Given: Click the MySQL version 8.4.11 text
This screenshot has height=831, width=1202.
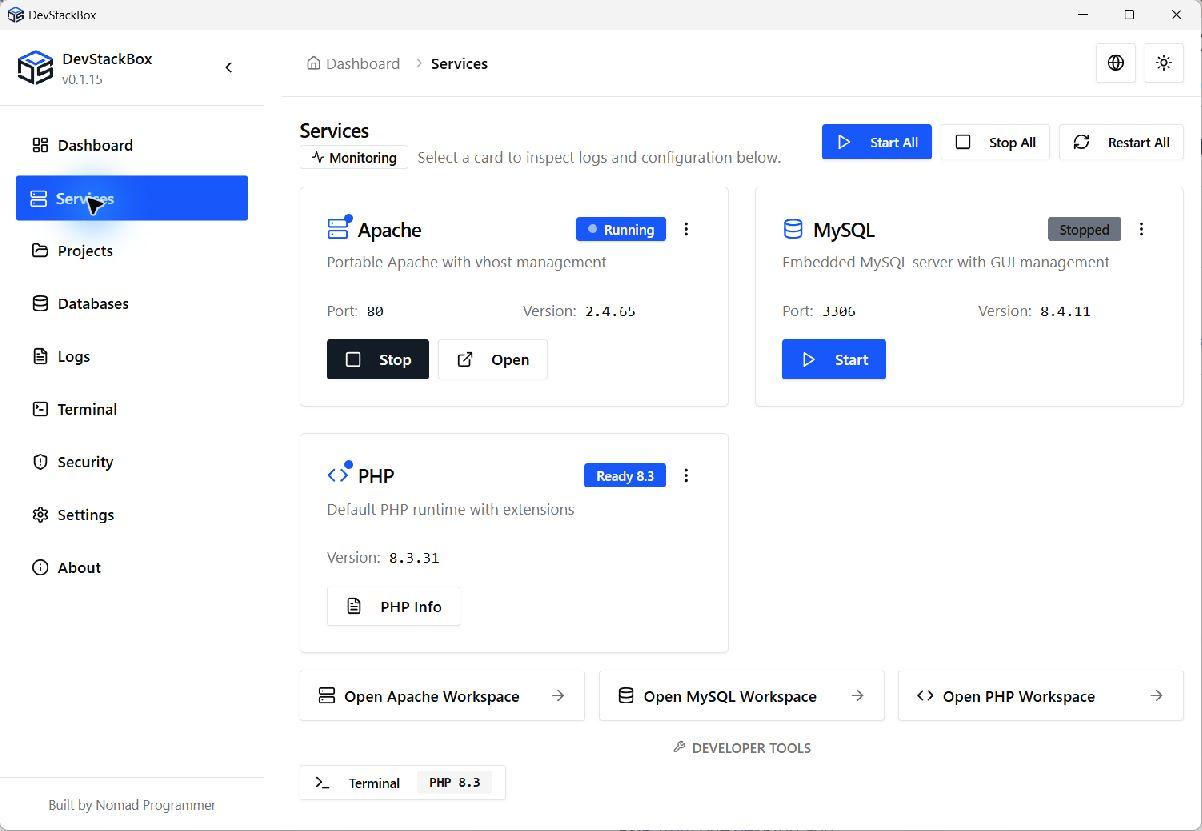Looking at the screenshot, I should (x=1065, y=311).
